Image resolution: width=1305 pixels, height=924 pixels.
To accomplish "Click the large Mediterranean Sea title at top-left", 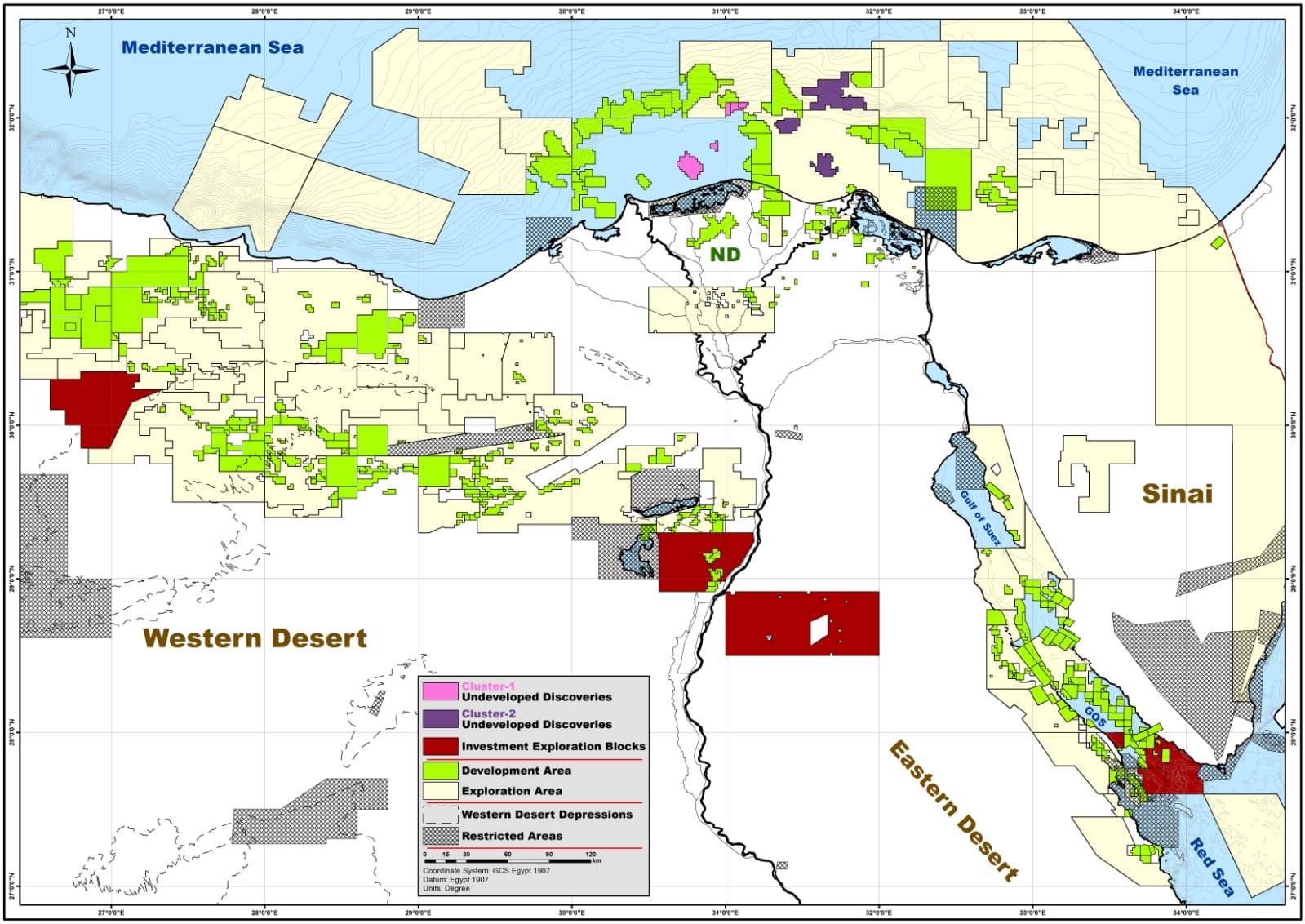I will (x=212, y=47).
